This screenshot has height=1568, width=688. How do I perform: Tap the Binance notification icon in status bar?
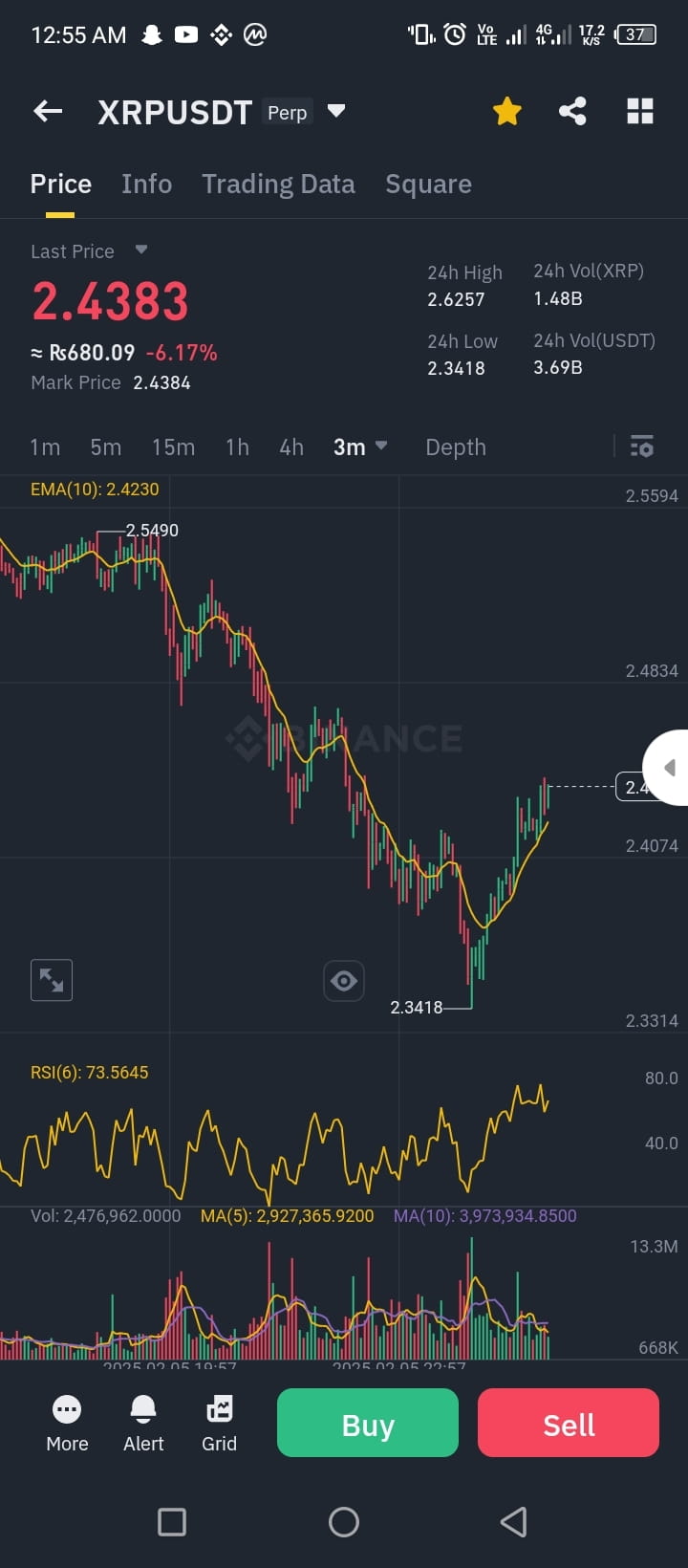click(x=221, y=35)
